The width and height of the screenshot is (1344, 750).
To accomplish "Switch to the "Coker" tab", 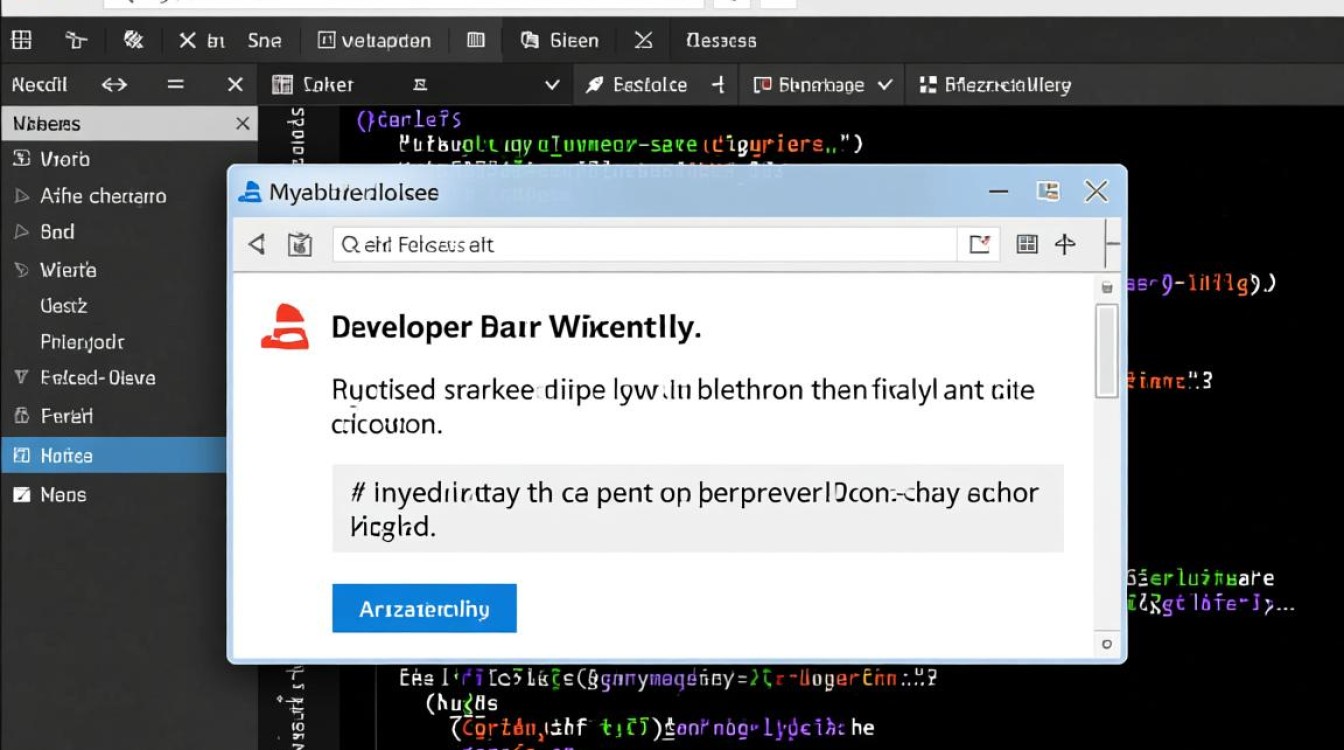I will pyautogui.click(x=415, y=85).
